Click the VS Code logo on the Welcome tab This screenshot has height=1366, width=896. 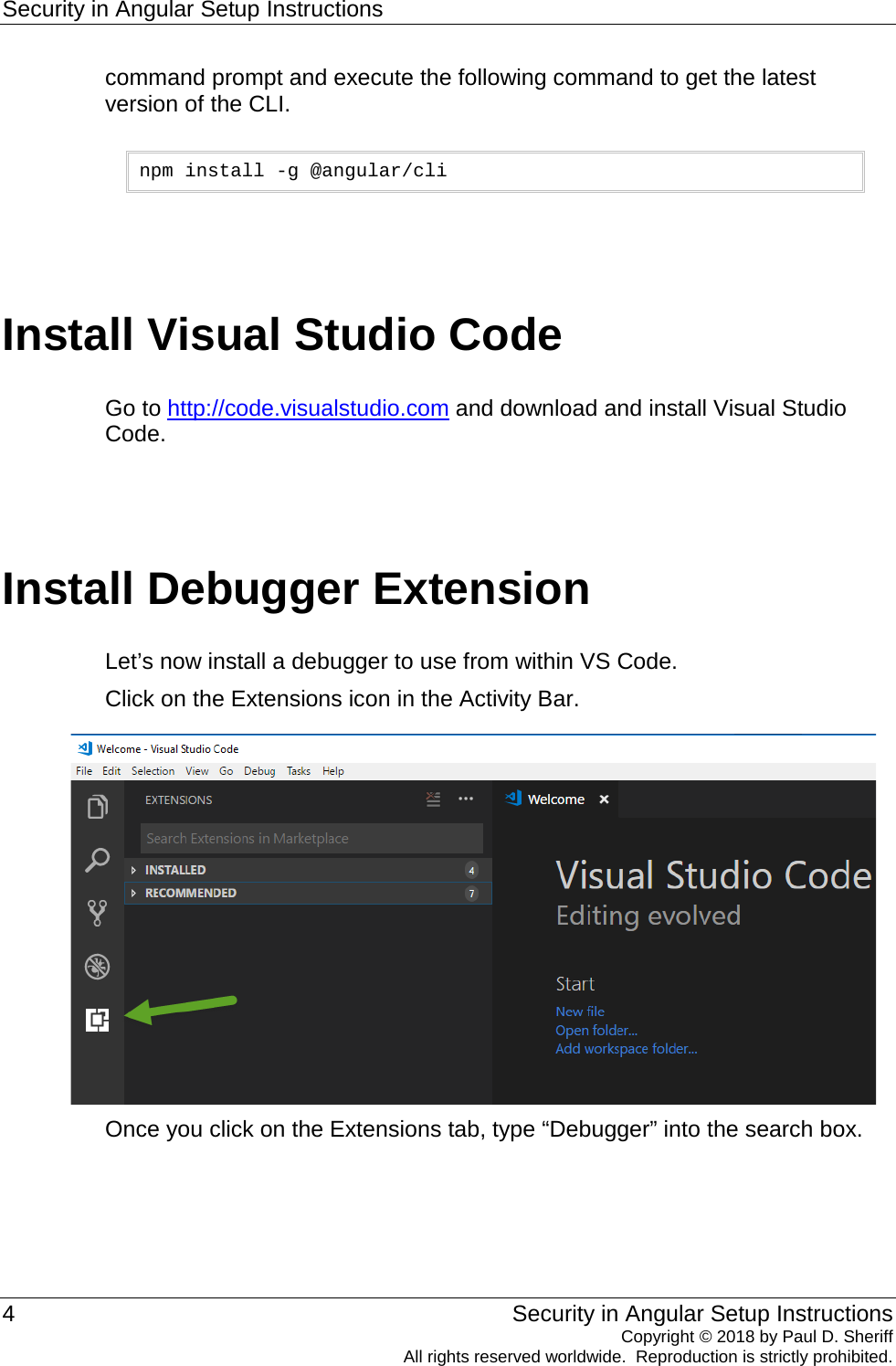coord(512,798)
